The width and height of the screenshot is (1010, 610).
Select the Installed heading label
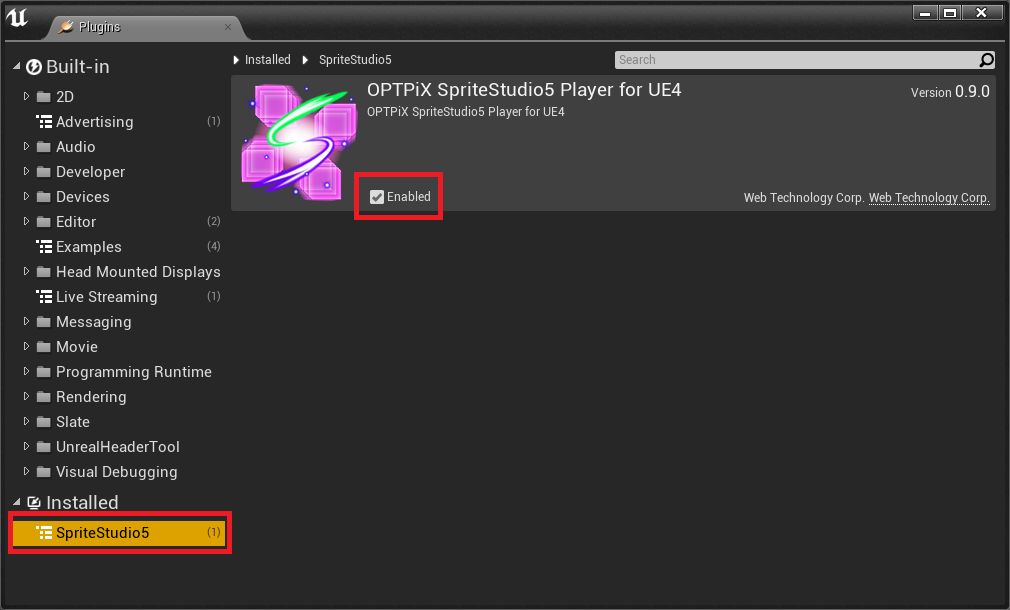(82, 502)
